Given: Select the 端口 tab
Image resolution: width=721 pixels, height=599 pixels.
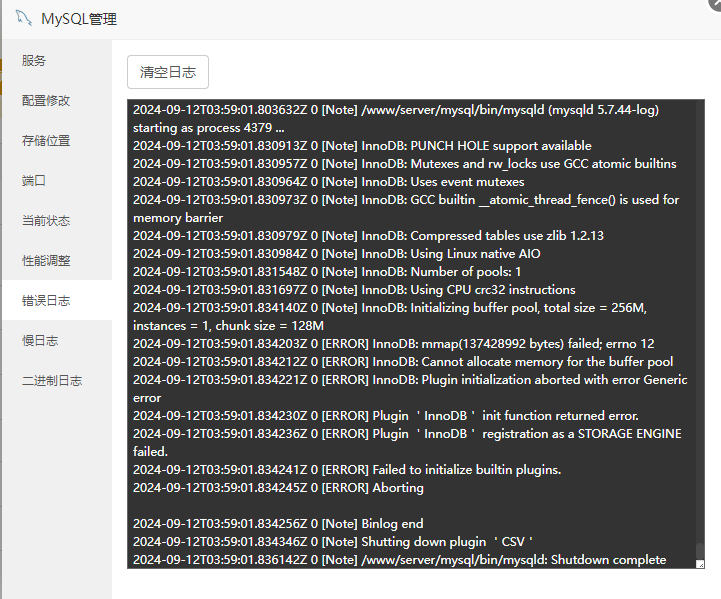Looking at the screenshot, I should pyautogui.click(x=57, y=180).
